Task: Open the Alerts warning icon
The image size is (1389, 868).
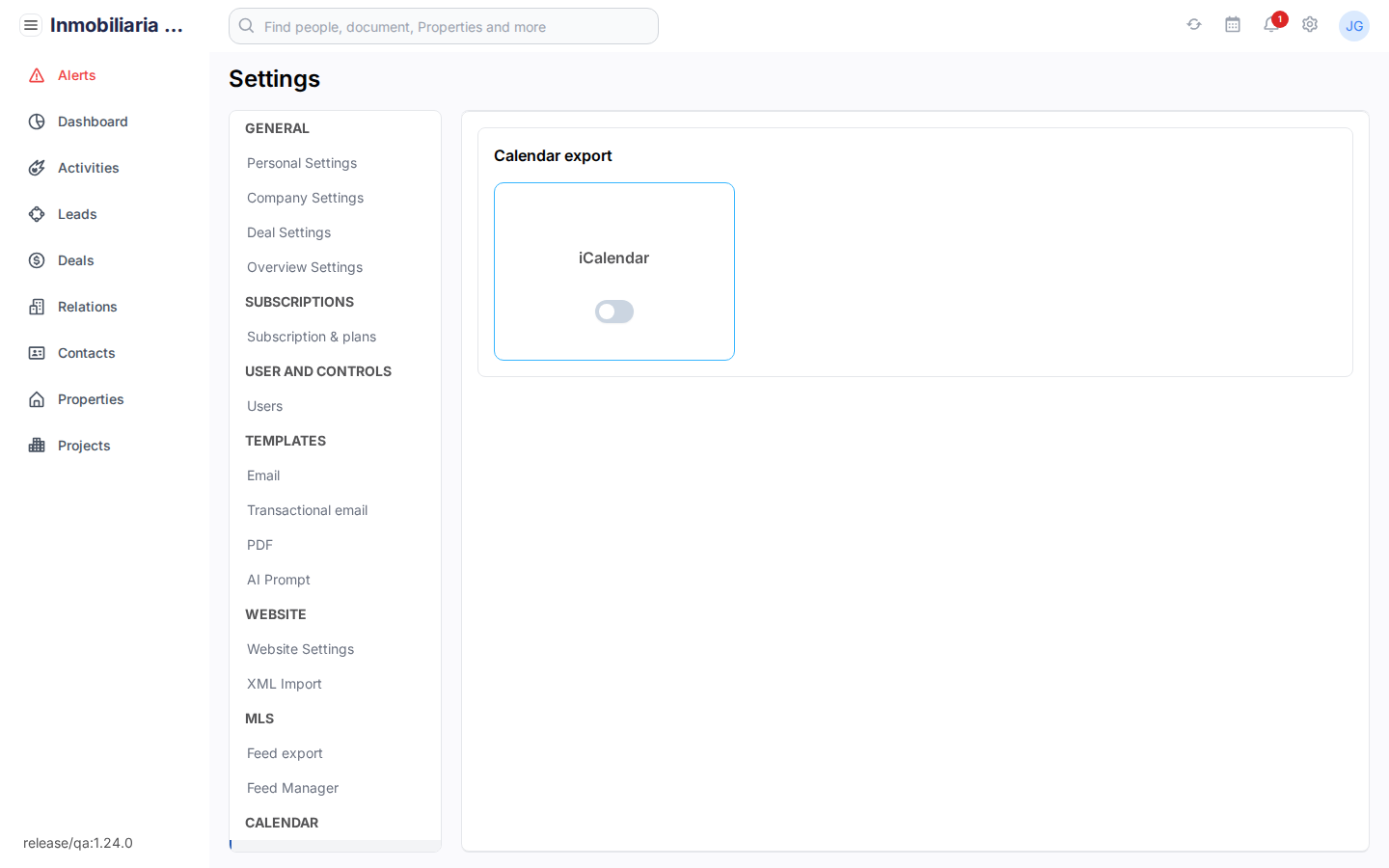Action: (x=37, y=75)
